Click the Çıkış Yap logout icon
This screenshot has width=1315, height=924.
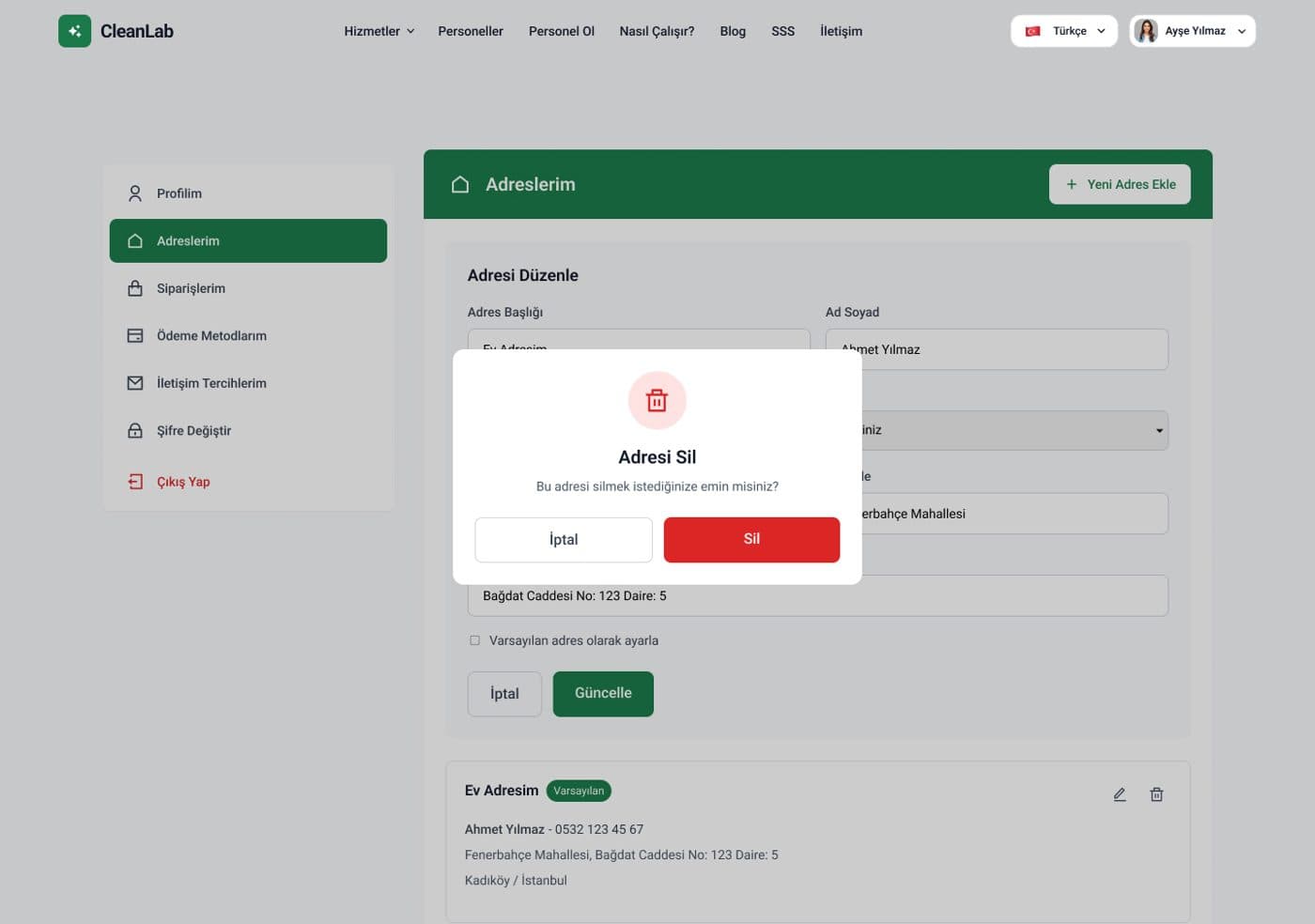click(135, 482)
